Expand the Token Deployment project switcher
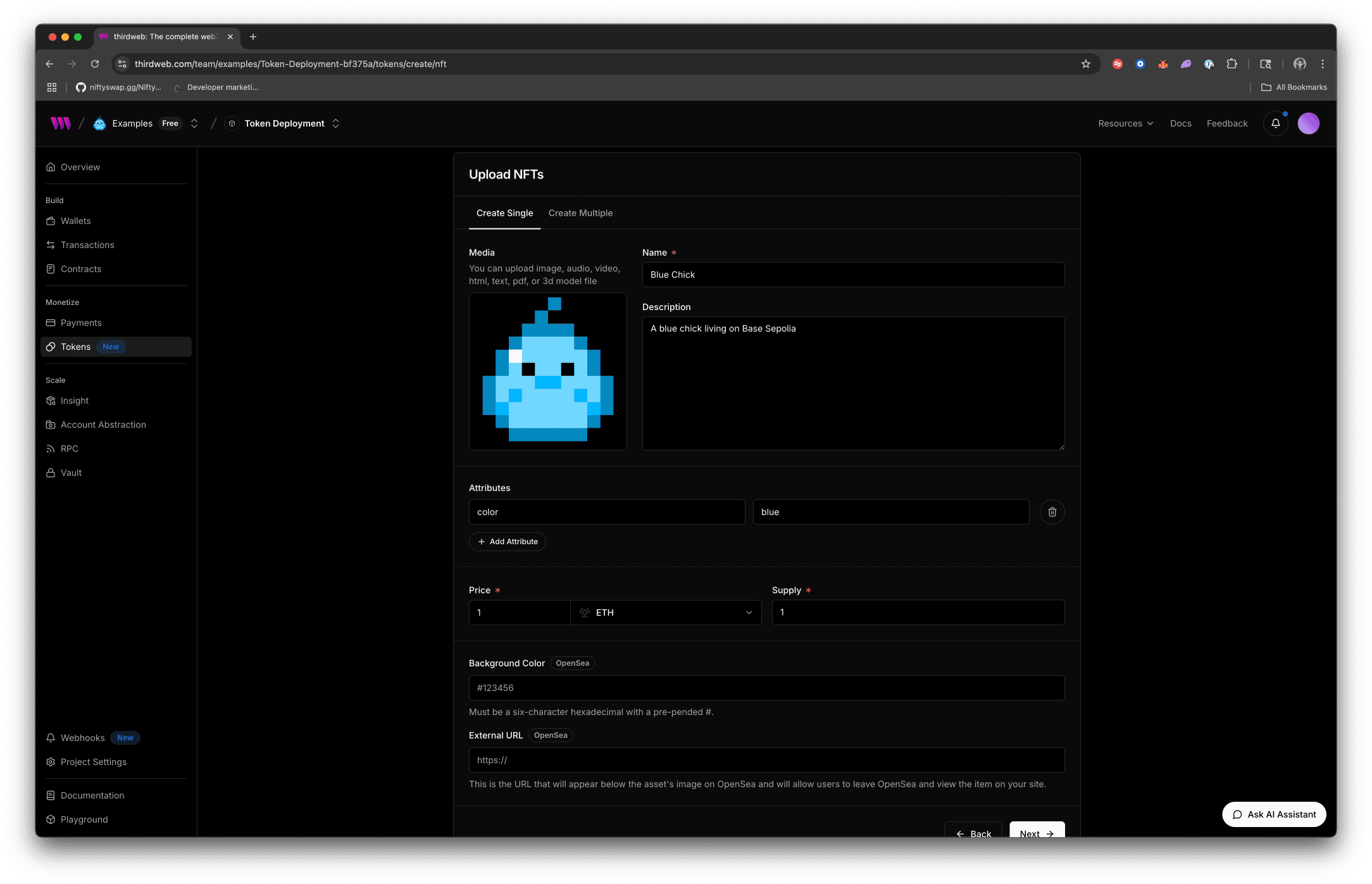Screen dimensions: 1372x884 click(335, 123)
